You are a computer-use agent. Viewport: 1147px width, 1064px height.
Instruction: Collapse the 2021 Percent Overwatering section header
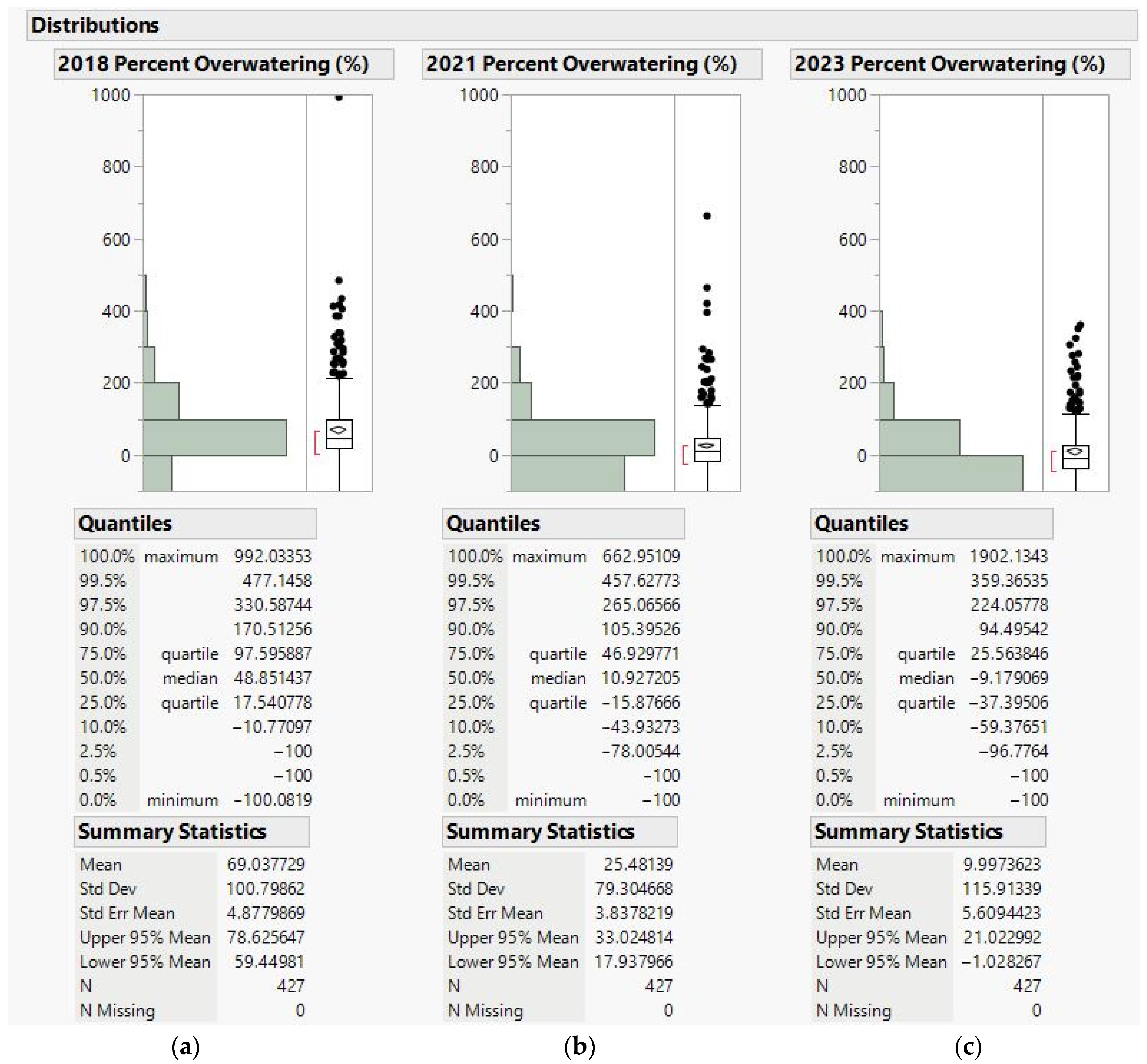pyautogui.click(x=581, y=64)
